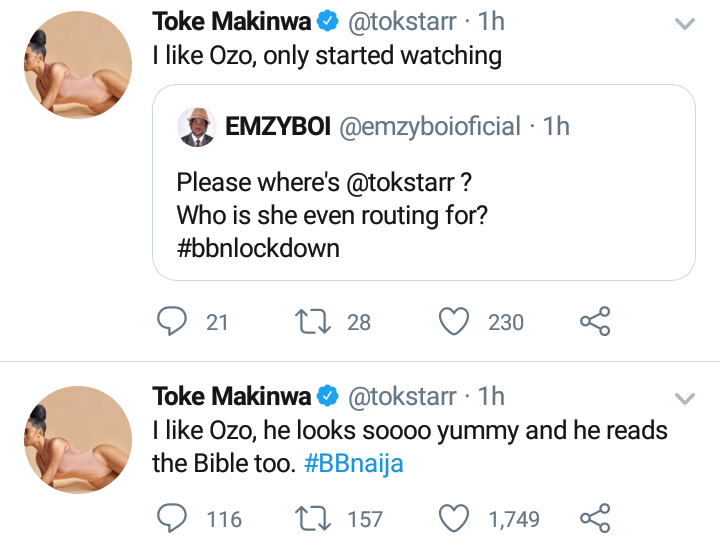720x551 pixels.
Task: Reply to the first Toke Makinwa tweet
Action: click(175, 321)
